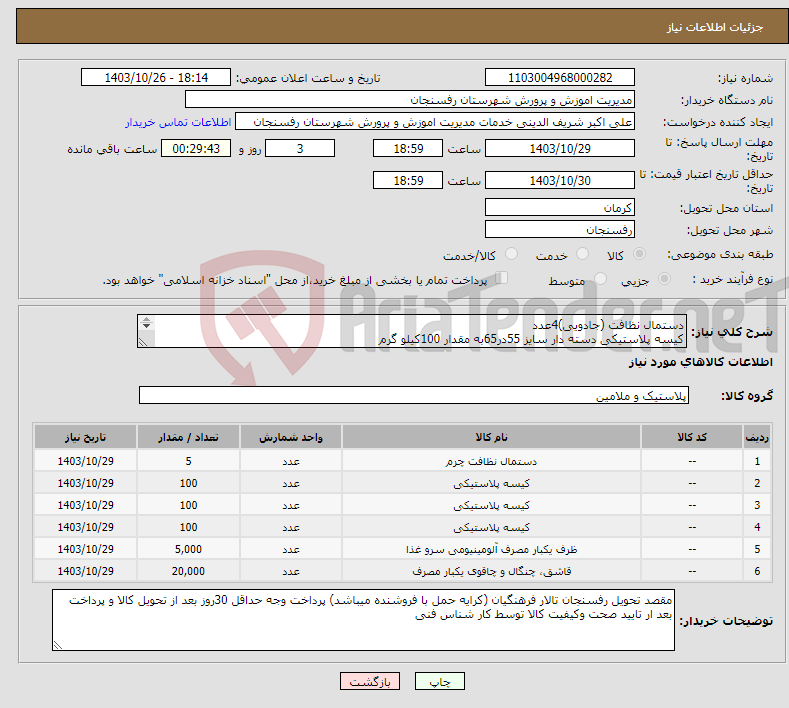Image resolution: width=789 pixels, height=708 pixels.
Task: Click the buyer notes text area
Action: [363, 620]
